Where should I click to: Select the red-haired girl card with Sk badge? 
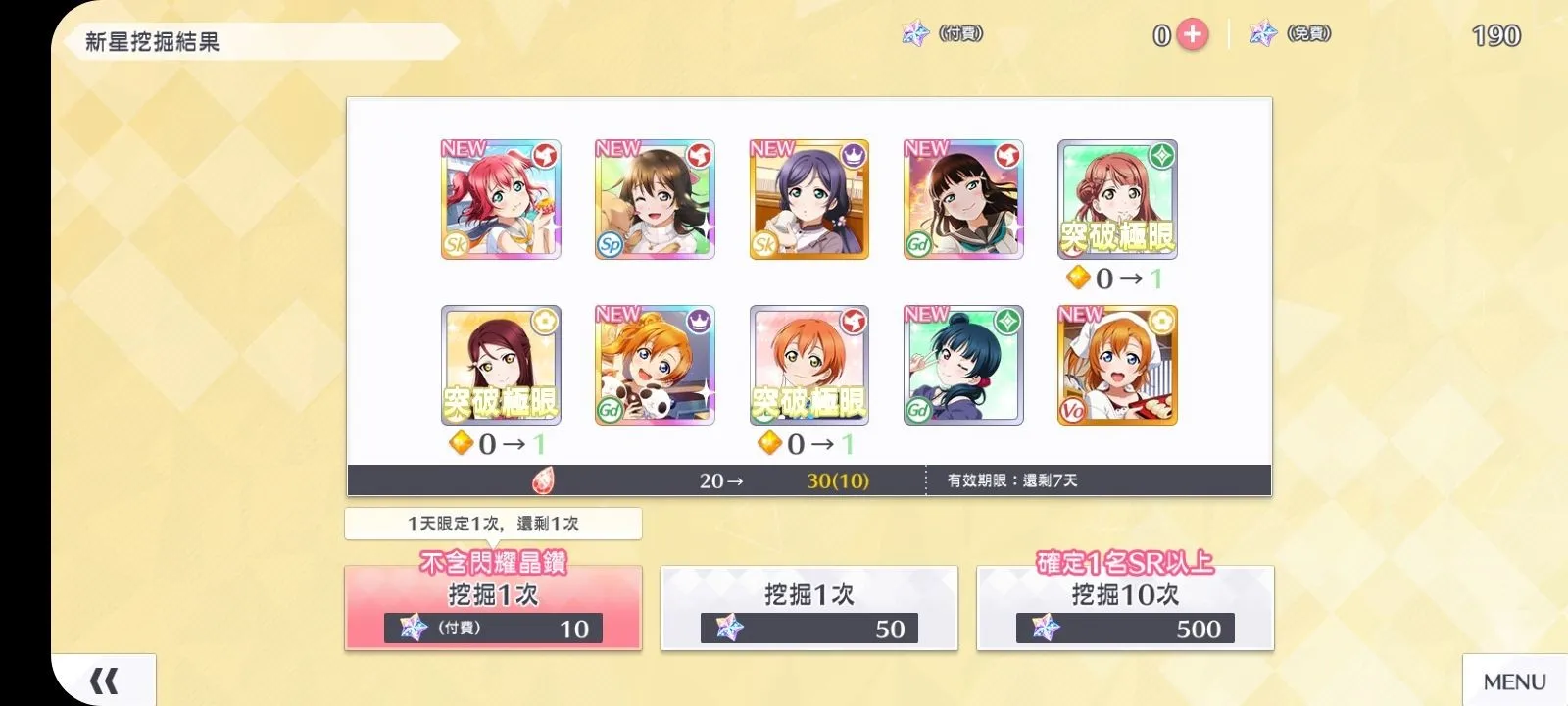click(501, 199)
